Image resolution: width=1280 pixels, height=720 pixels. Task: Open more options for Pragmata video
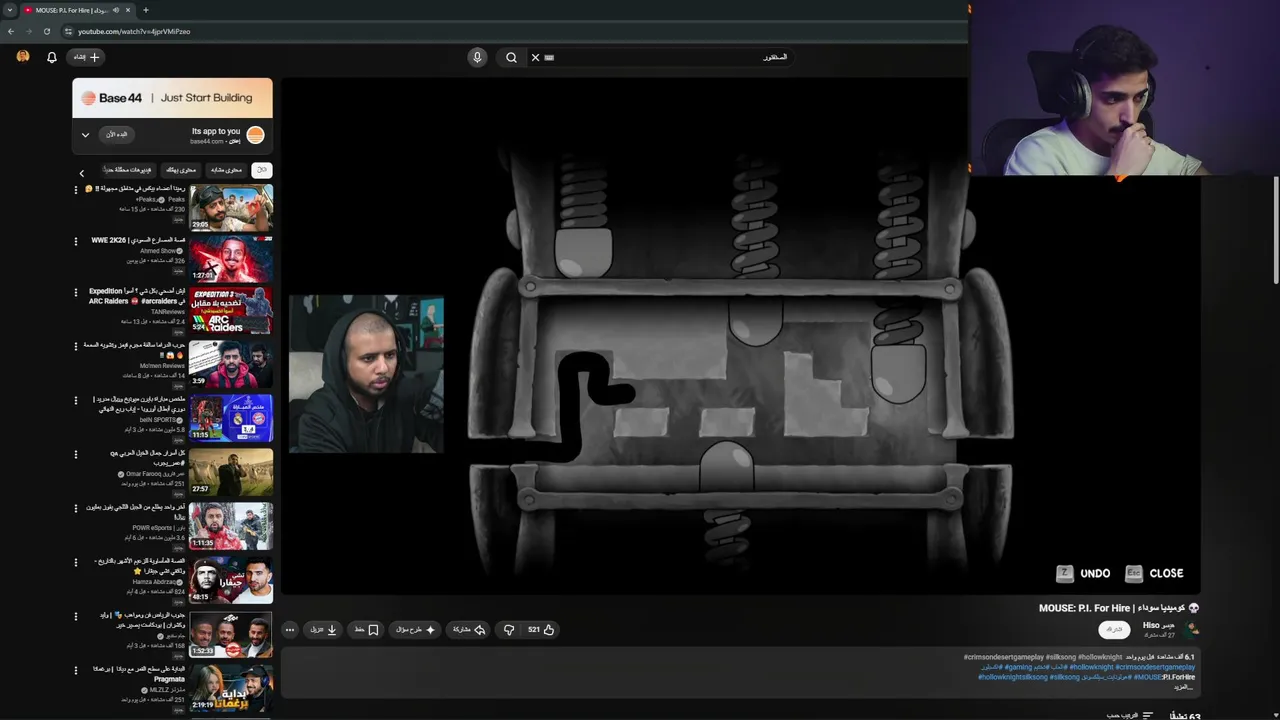coord(76,670)
